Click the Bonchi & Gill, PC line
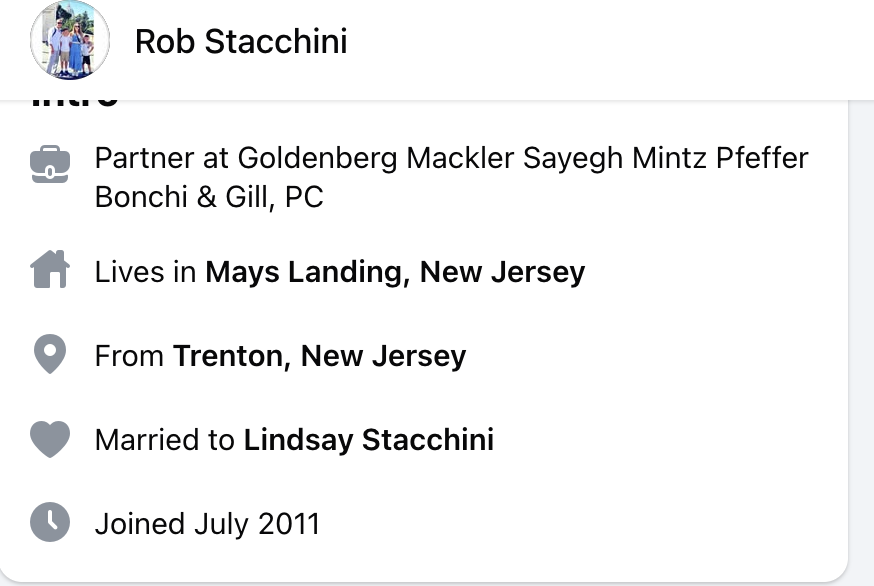Image resolution: width=874 pixels, height=586 pixels. (x=209, y=197)
